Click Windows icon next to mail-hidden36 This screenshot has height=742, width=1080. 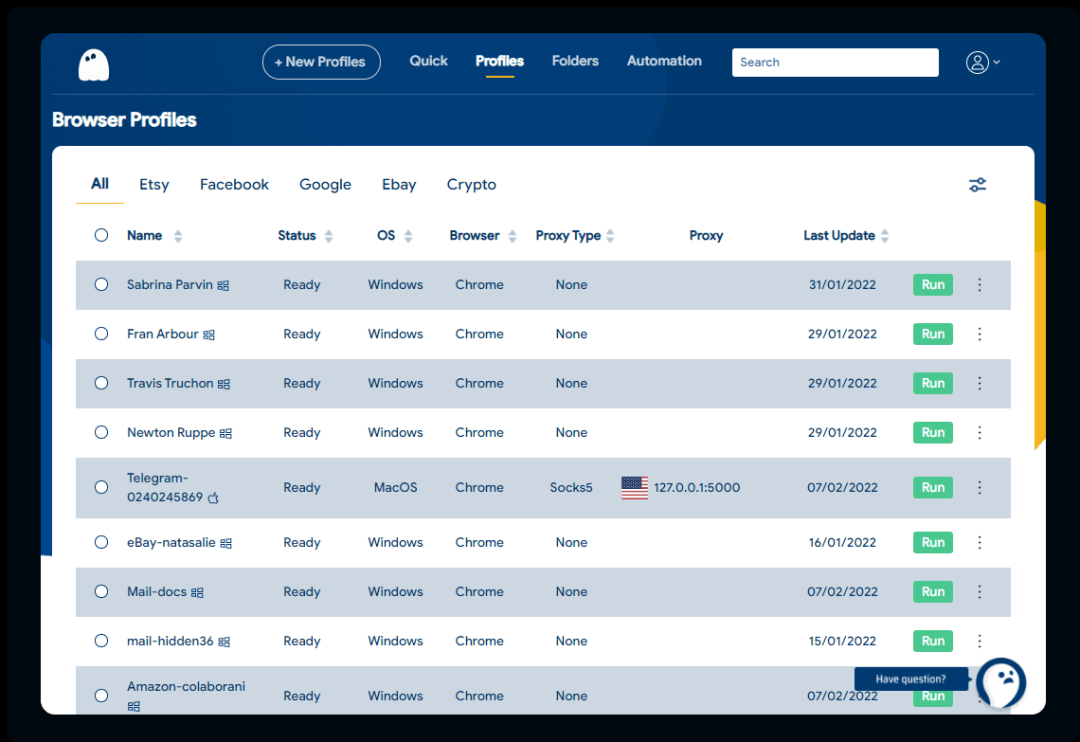tap(224, 642)
